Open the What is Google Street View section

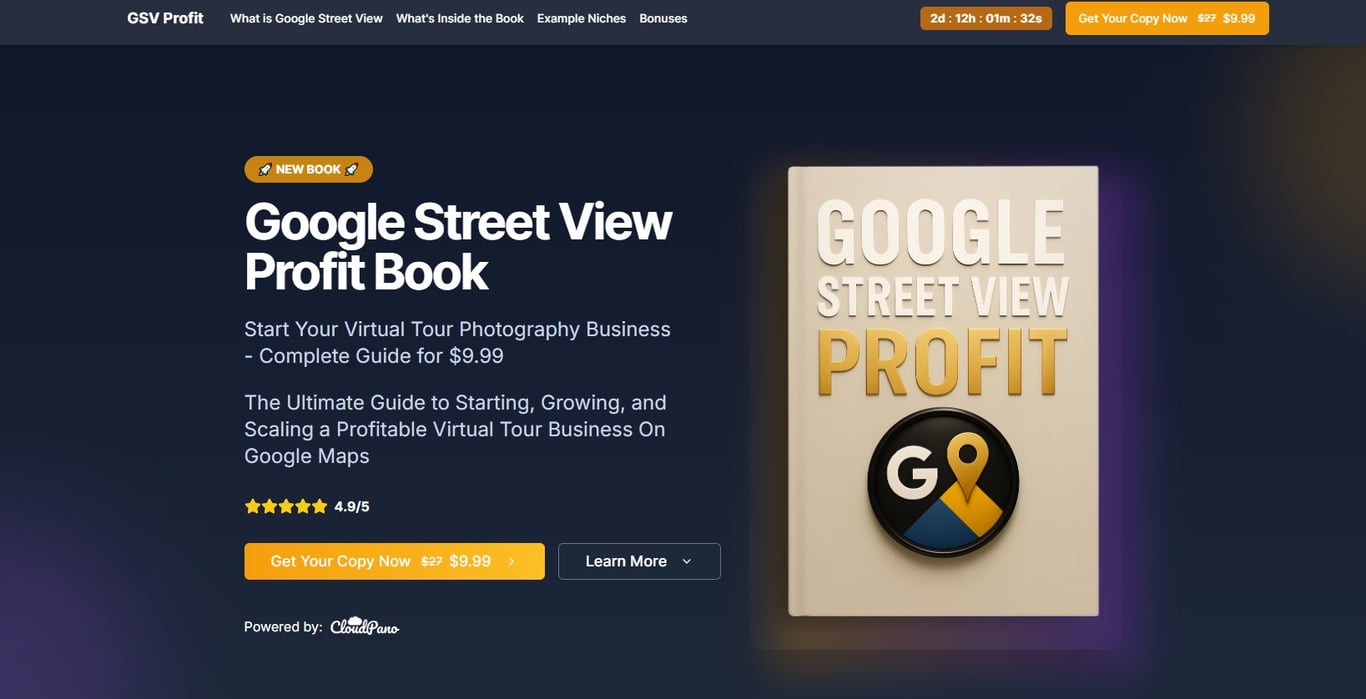(306, 18)
